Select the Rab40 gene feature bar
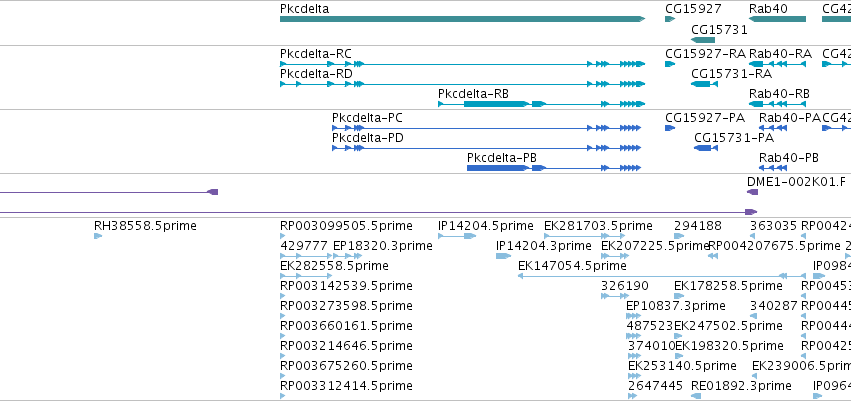 click(x=777, y=19)
